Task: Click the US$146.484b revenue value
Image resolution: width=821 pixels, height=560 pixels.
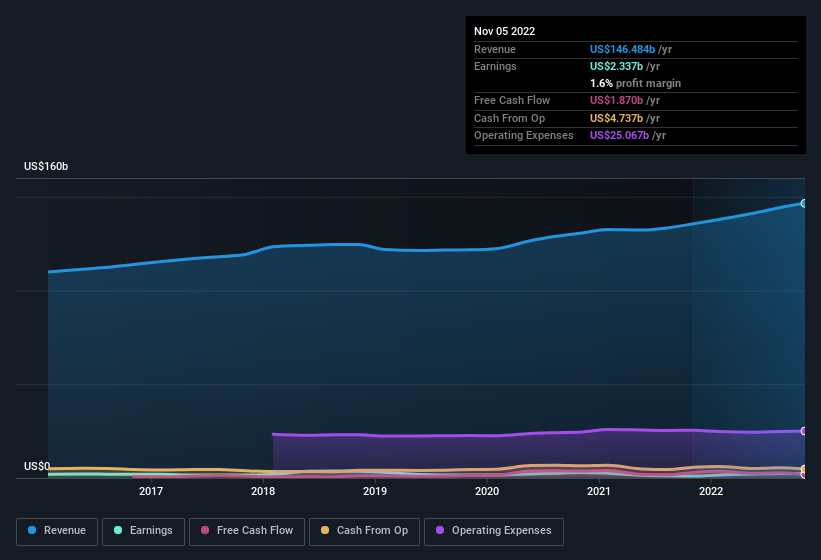Action: pyautogui.click(x=622, y=49)
